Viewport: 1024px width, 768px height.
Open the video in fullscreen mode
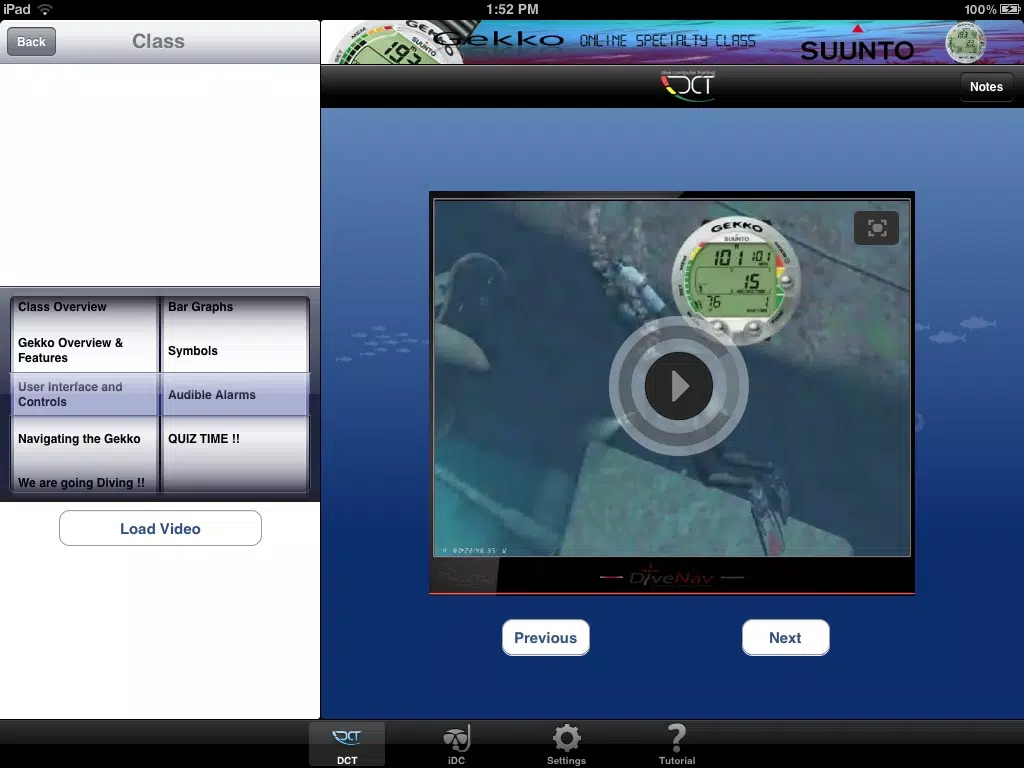pyautogui.click(x=876, y=228)
